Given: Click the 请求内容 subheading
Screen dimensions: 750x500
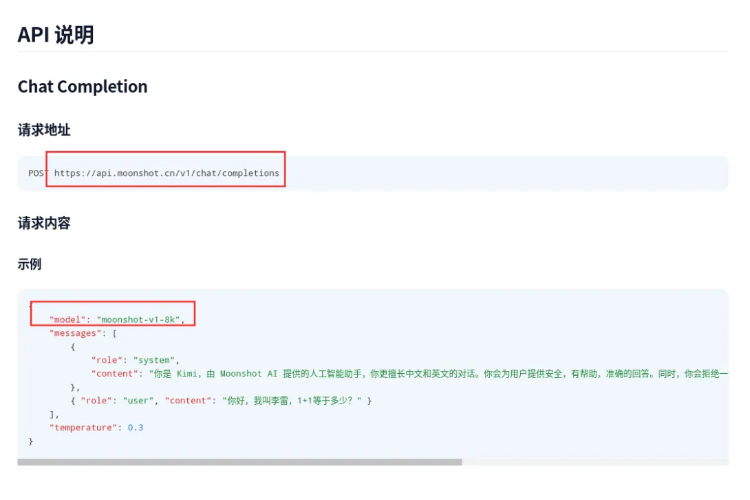Looking at the screenshot, I should [44, 223].
